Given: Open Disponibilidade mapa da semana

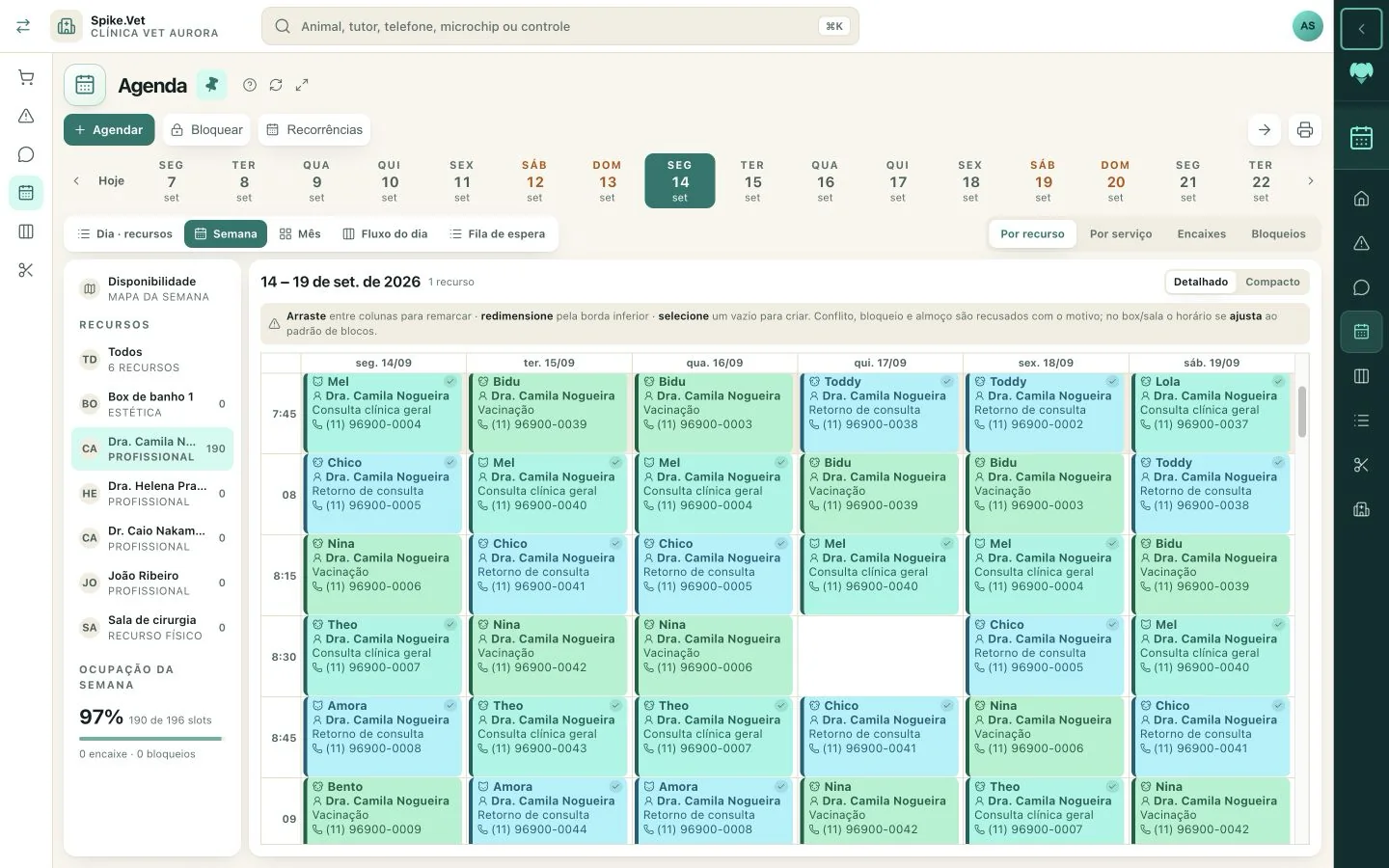Looking at the screenshot, I should pos(152,288).
